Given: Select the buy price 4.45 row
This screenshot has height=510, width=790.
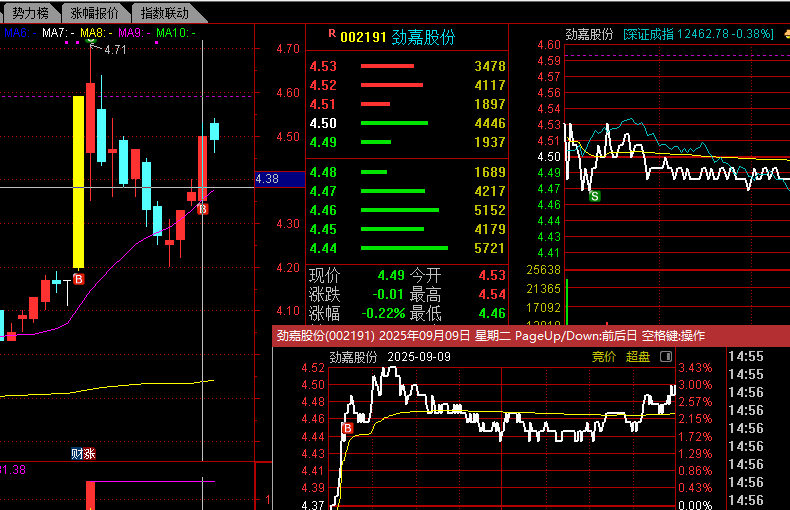Looking at the screenshot, I should coord(407,229).
